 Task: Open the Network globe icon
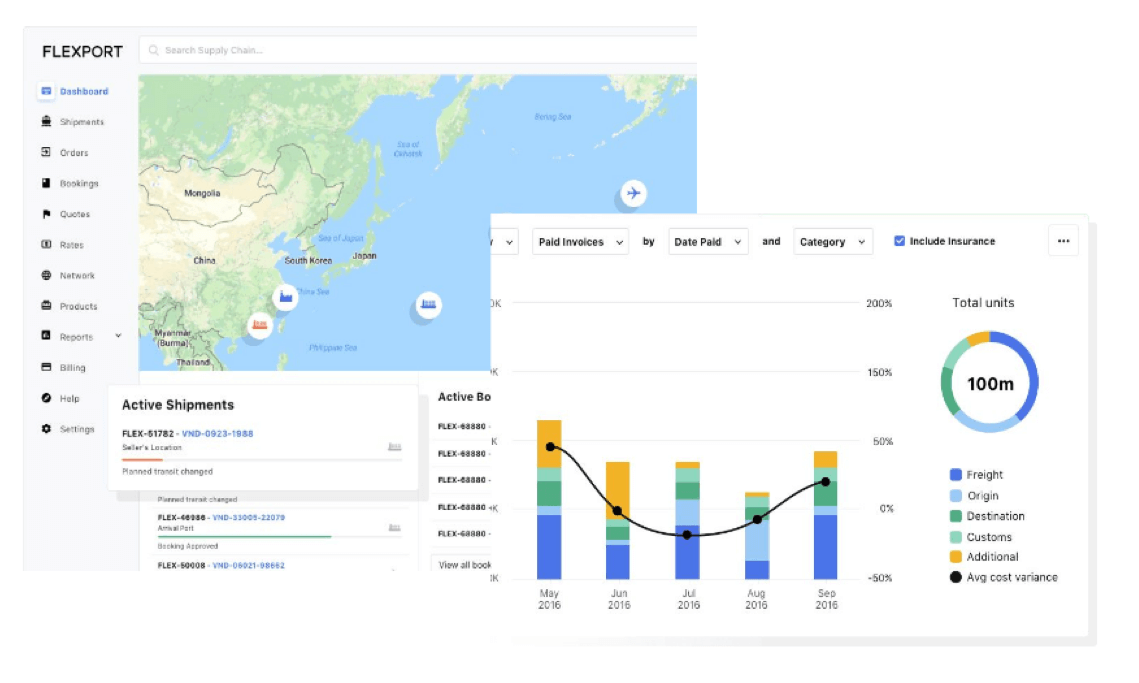[x=46, y=276]
